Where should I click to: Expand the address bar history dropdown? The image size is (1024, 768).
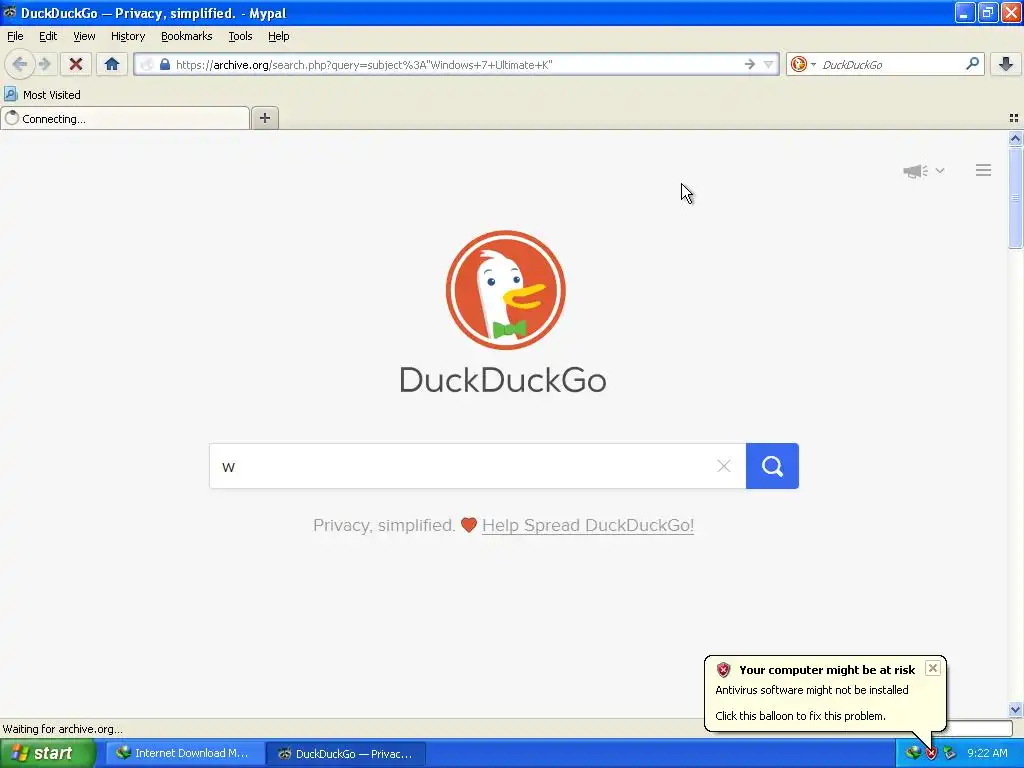768,64
